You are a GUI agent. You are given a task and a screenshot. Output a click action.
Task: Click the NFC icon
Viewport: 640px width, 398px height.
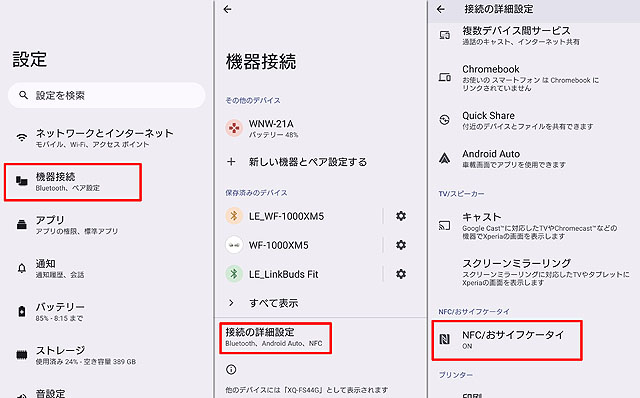point(444,339)
